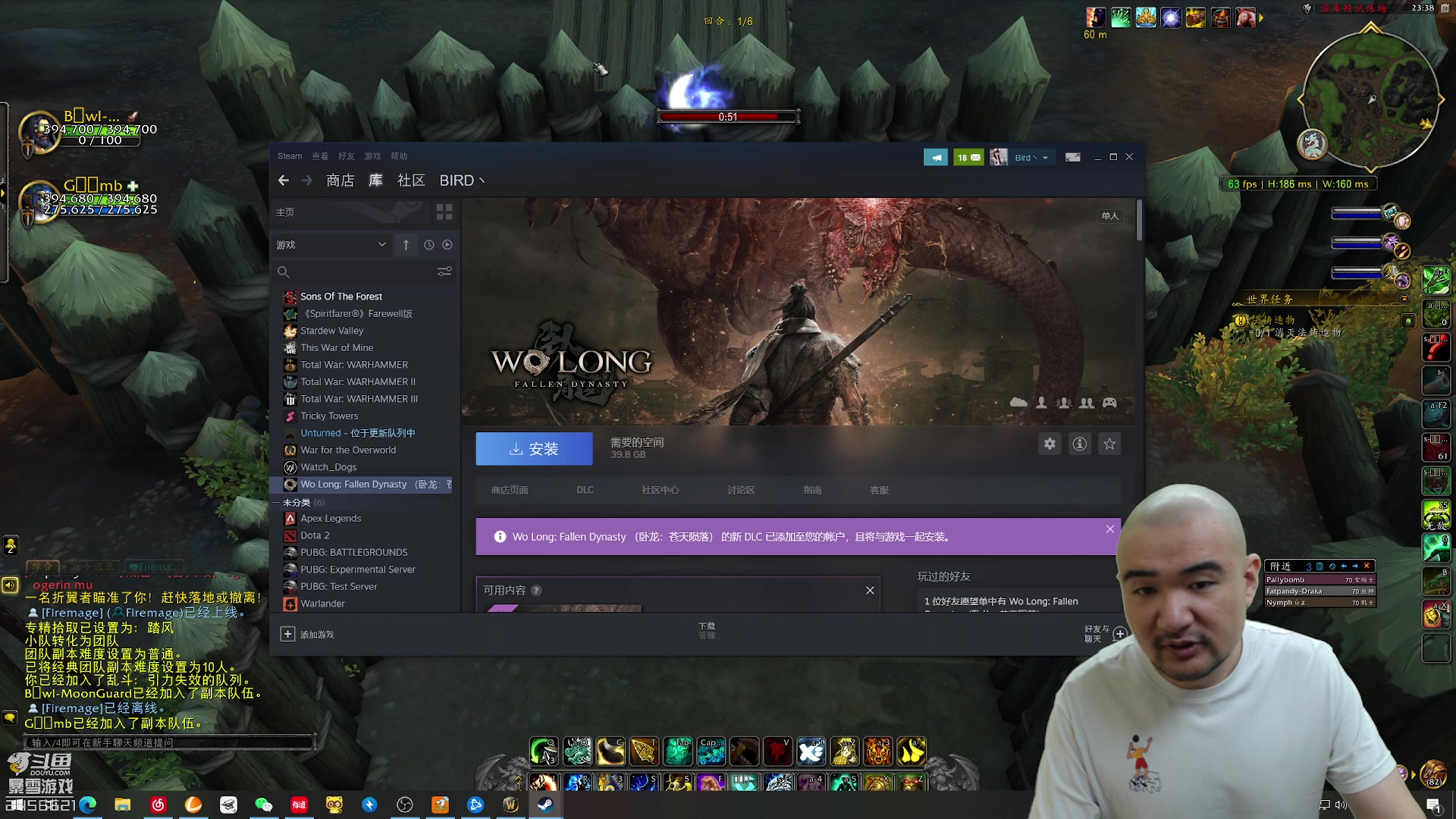Open Wo Long game settings gear
This screenshot has width=1456, height=819.
pyautogui.click(x=1050, y=444)
